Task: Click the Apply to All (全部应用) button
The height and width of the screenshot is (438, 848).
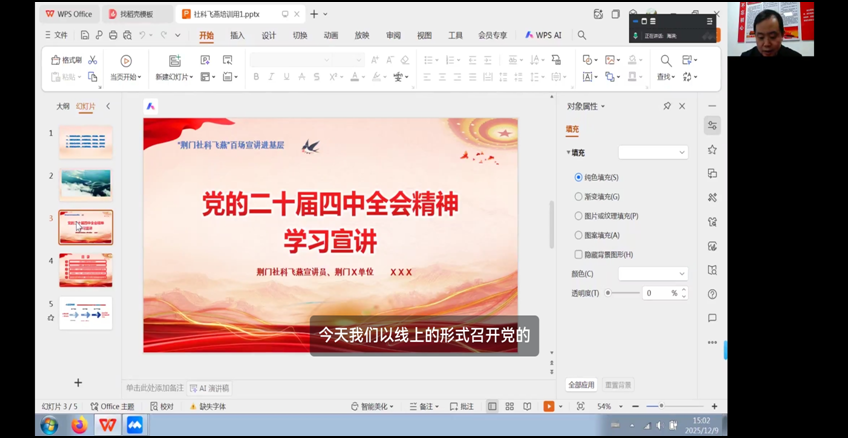Action: tap(581, 384)
